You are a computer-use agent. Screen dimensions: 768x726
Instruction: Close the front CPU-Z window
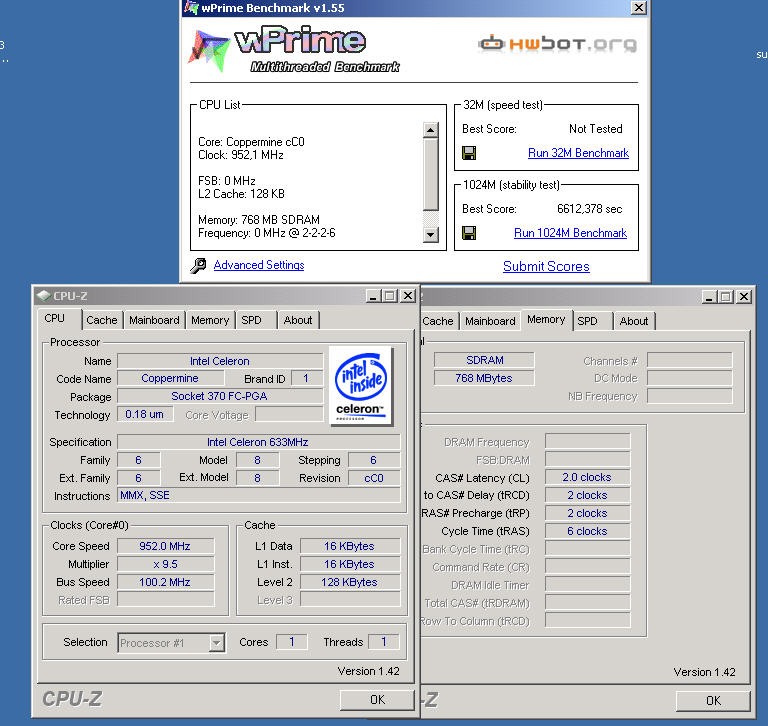[408, 296]
